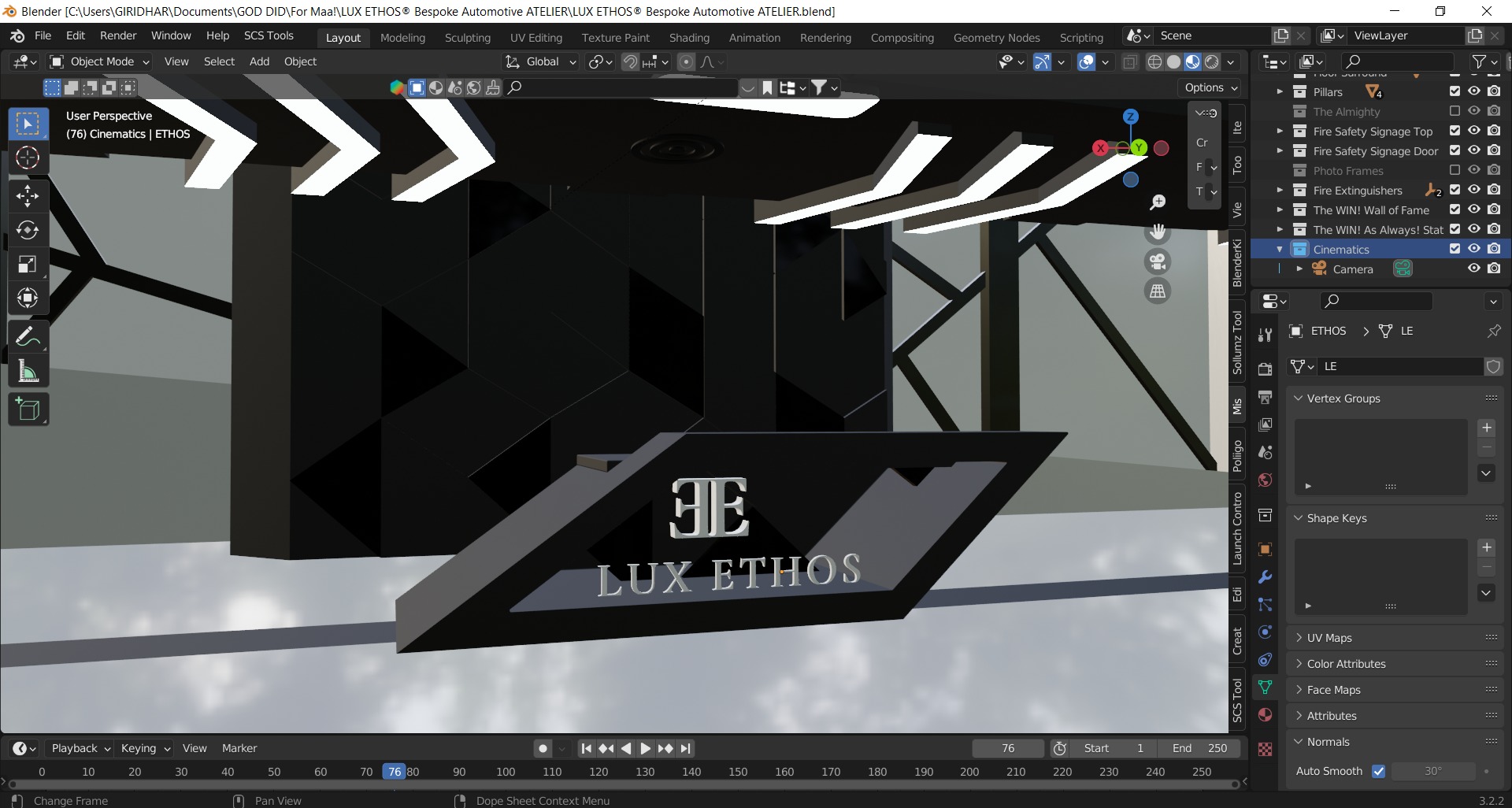Screen dimensions: 1512x808
Task: Open the Physics properties tab
Action: tap(1266, 632)
